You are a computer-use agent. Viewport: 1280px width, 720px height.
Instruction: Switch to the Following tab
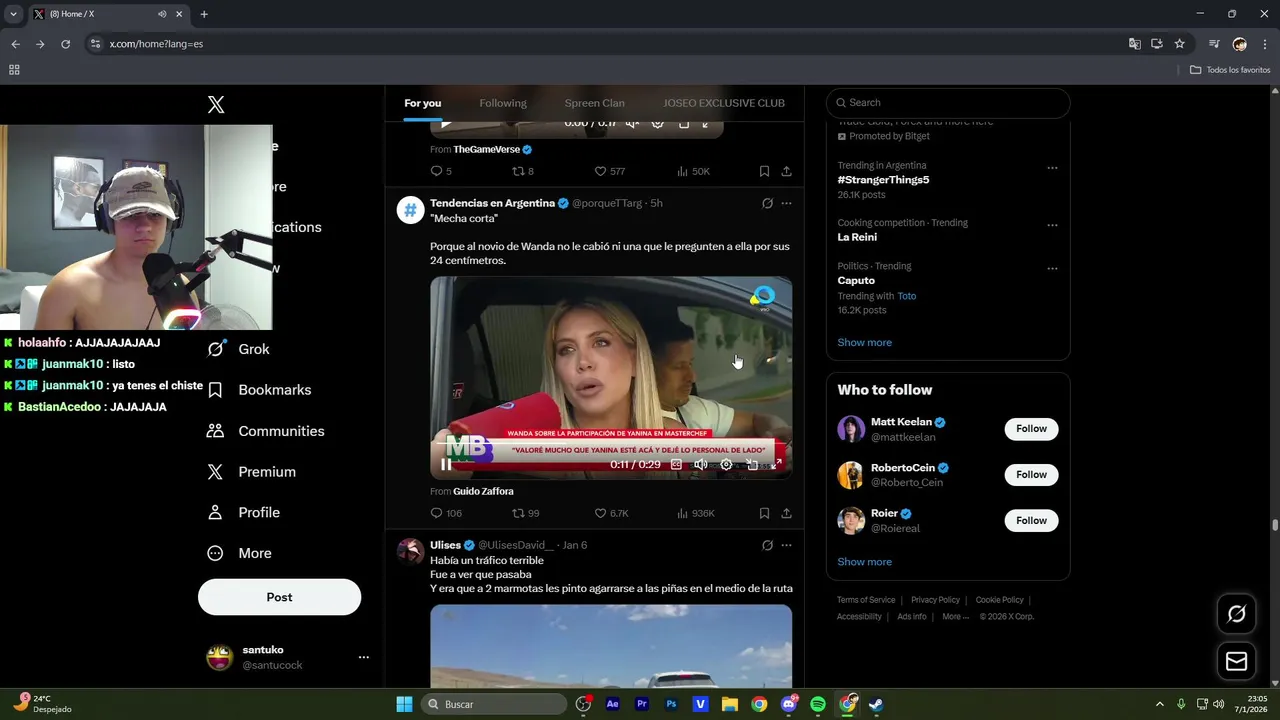(x=502, y=103)
